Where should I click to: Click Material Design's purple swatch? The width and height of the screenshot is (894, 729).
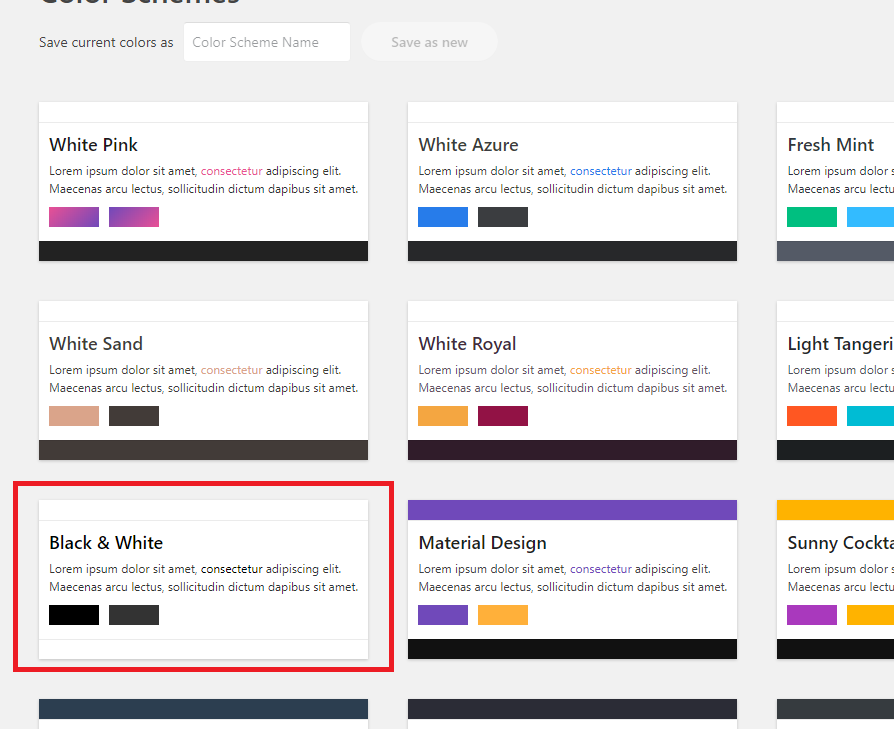pos(443,615)
